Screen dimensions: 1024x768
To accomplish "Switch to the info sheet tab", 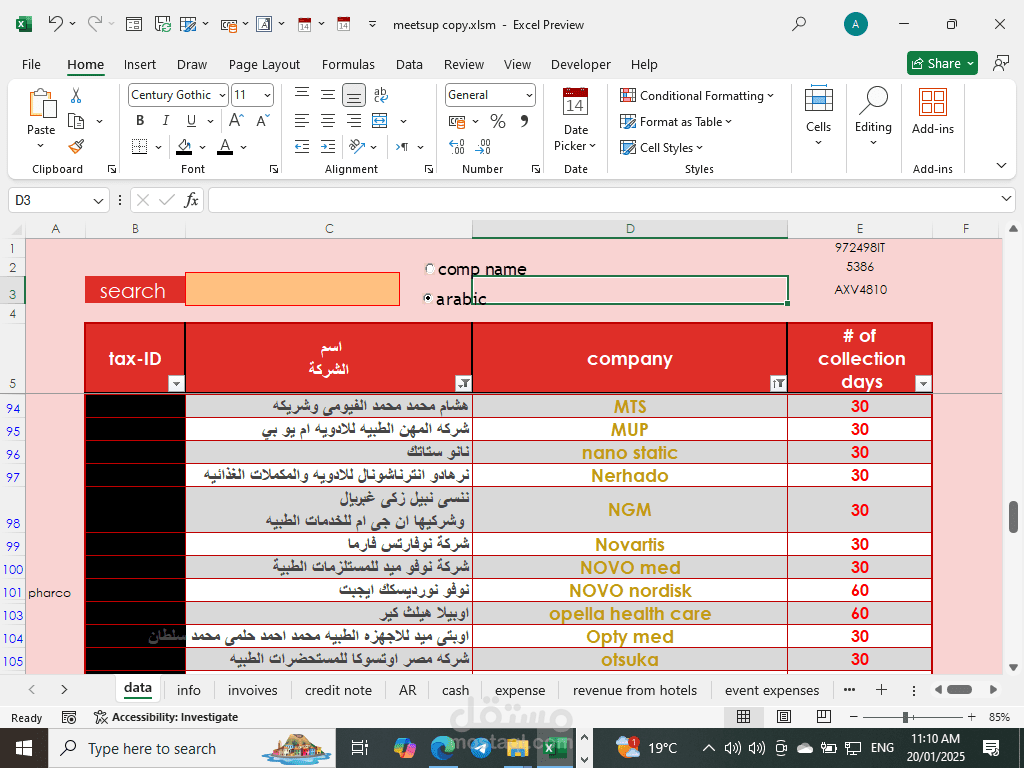I will coord(189,690).
